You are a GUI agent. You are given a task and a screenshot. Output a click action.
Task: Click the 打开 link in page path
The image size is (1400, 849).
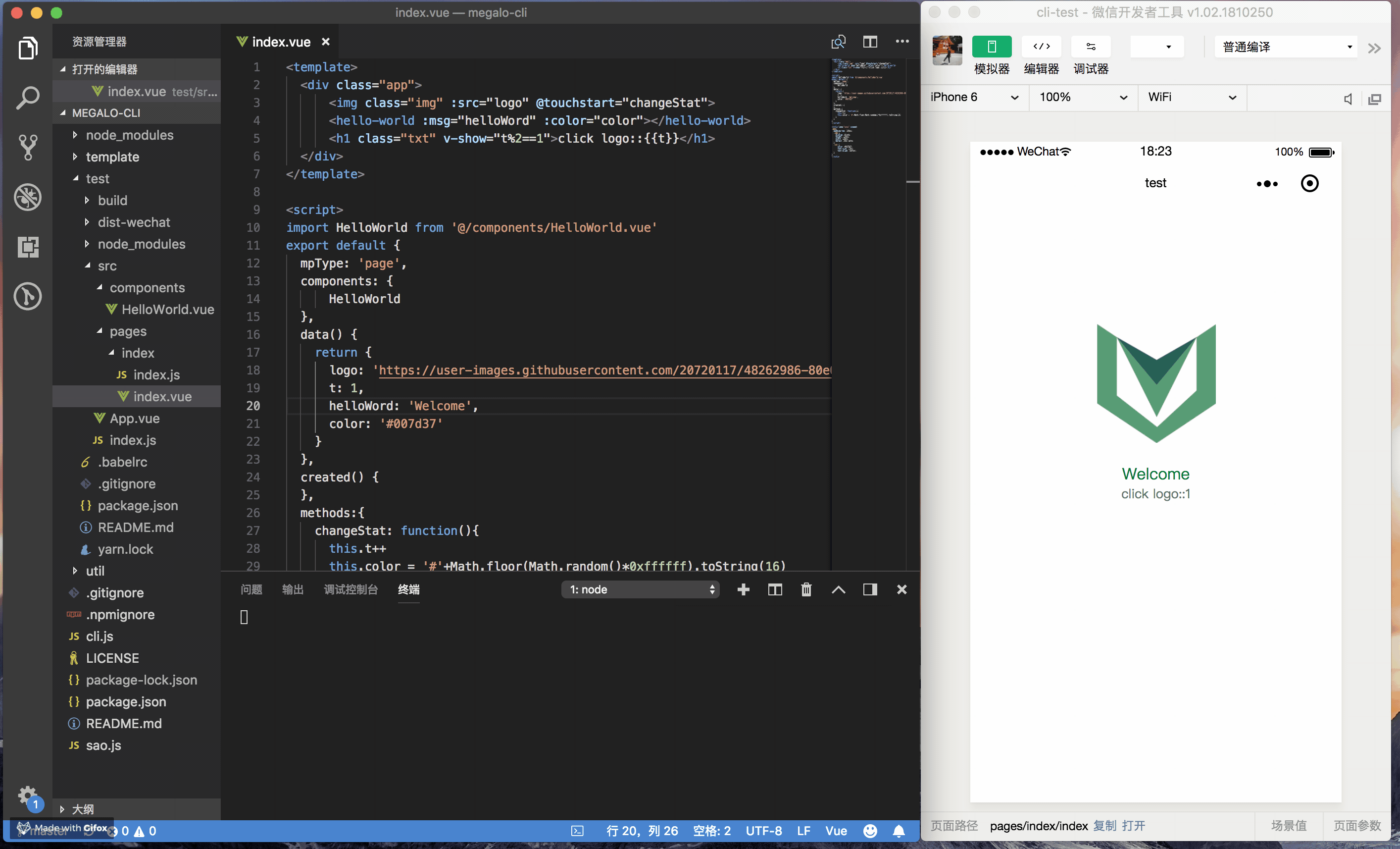[x=1134, y=825]
